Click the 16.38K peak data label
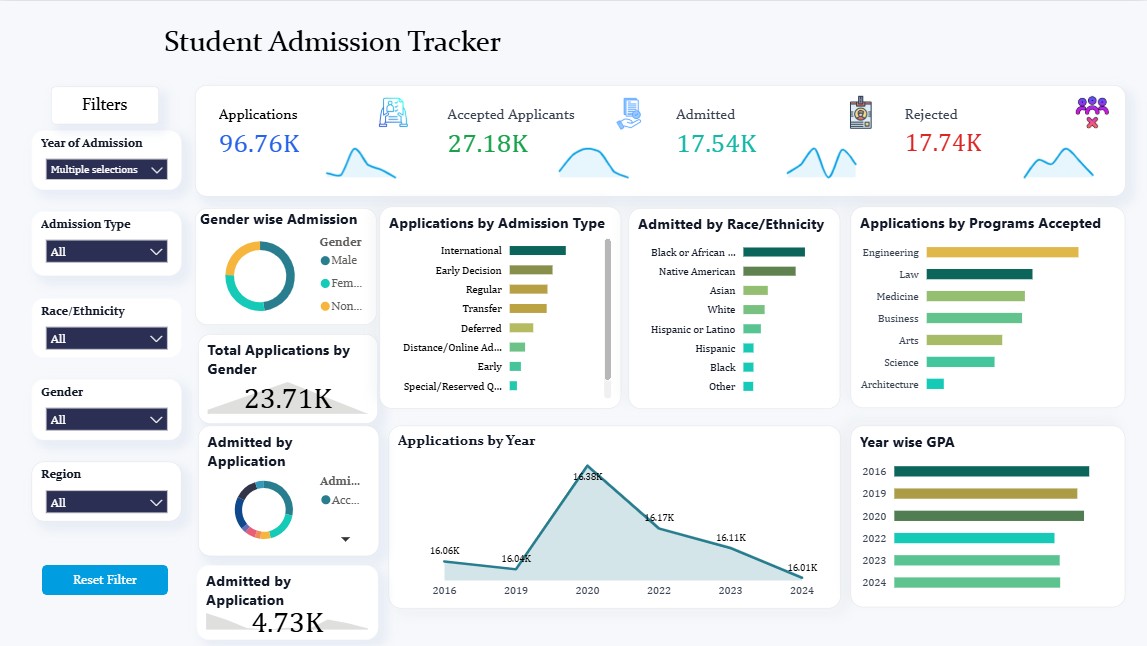Viewport: 1147px width, 646px height. click(587, 476)
